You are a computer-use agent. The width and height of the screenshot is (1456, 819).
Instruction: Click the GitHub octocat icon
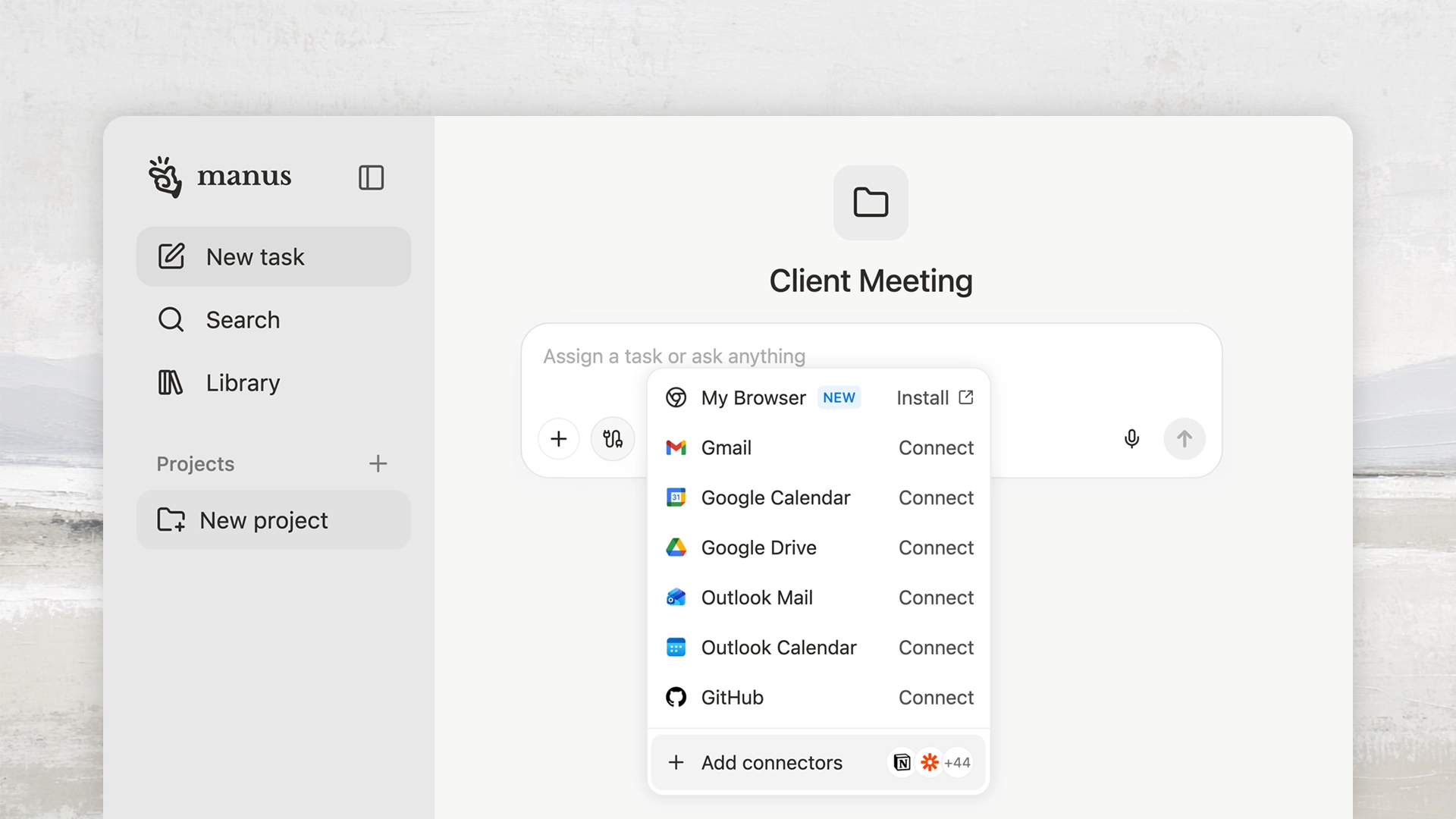click(676, 697)
